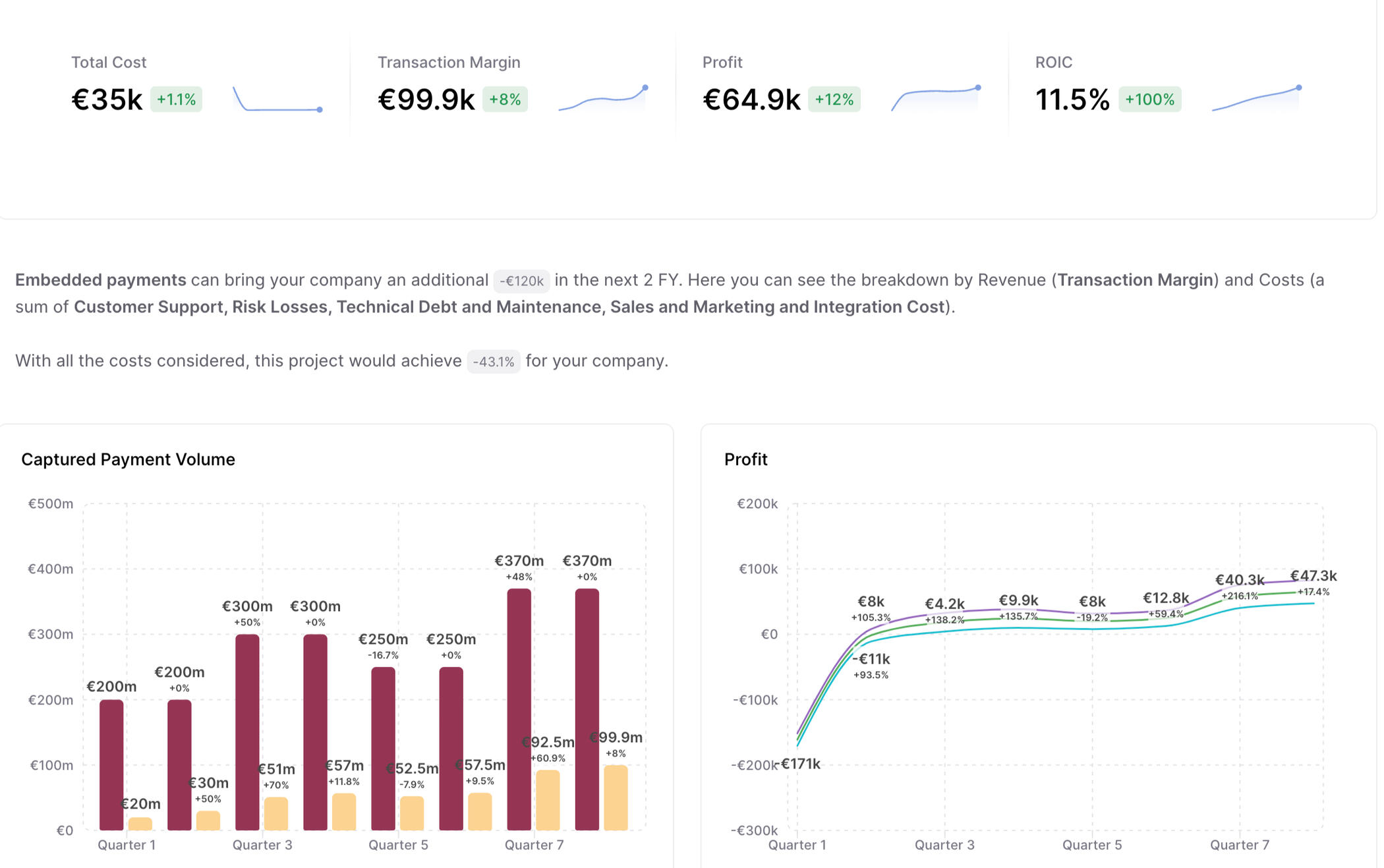Click the +8% Transaction Margin badge
This screenshot has width=1384, height=868.
point(505,100)
